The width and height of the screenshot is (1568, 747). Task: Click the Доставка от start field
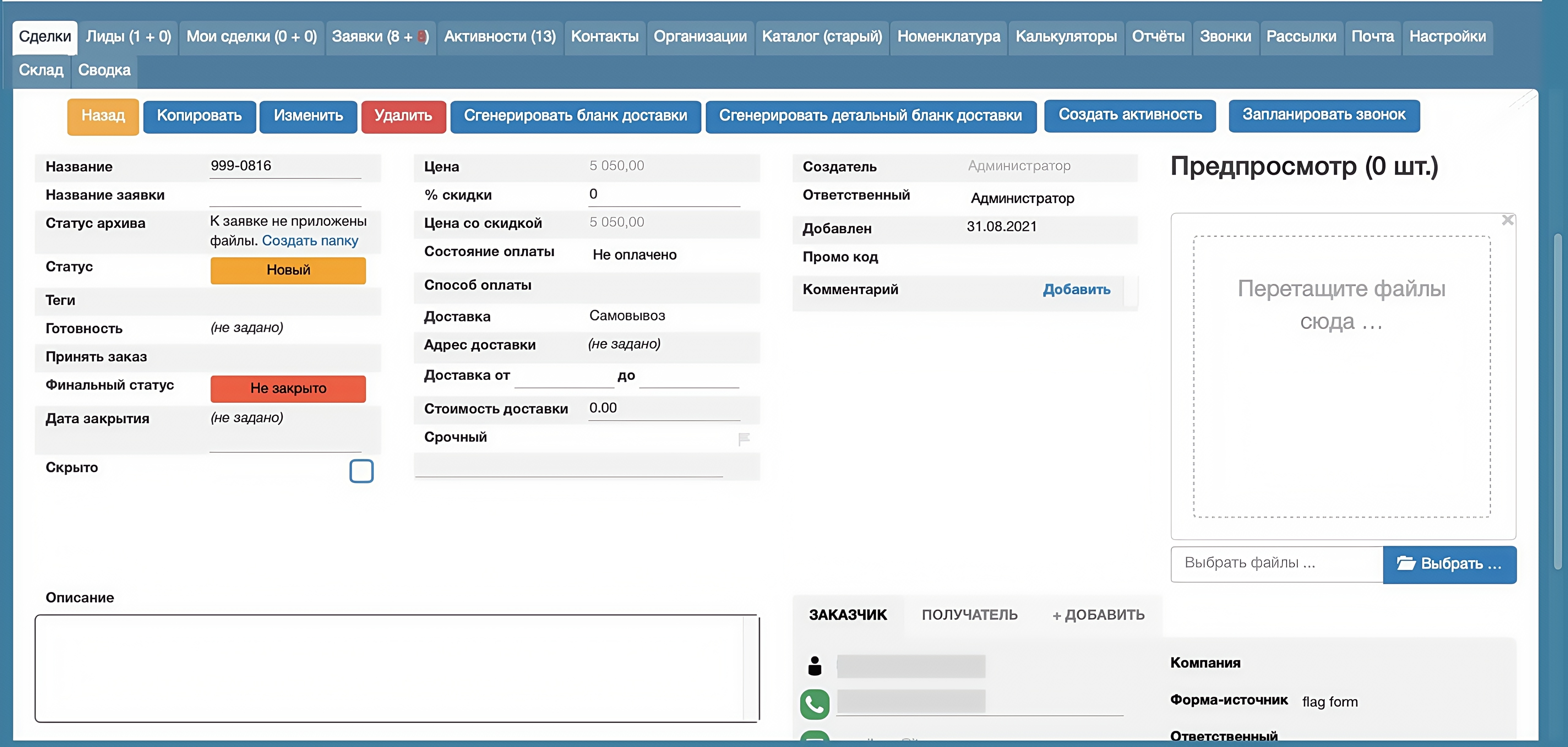click(x=563, y=377)
